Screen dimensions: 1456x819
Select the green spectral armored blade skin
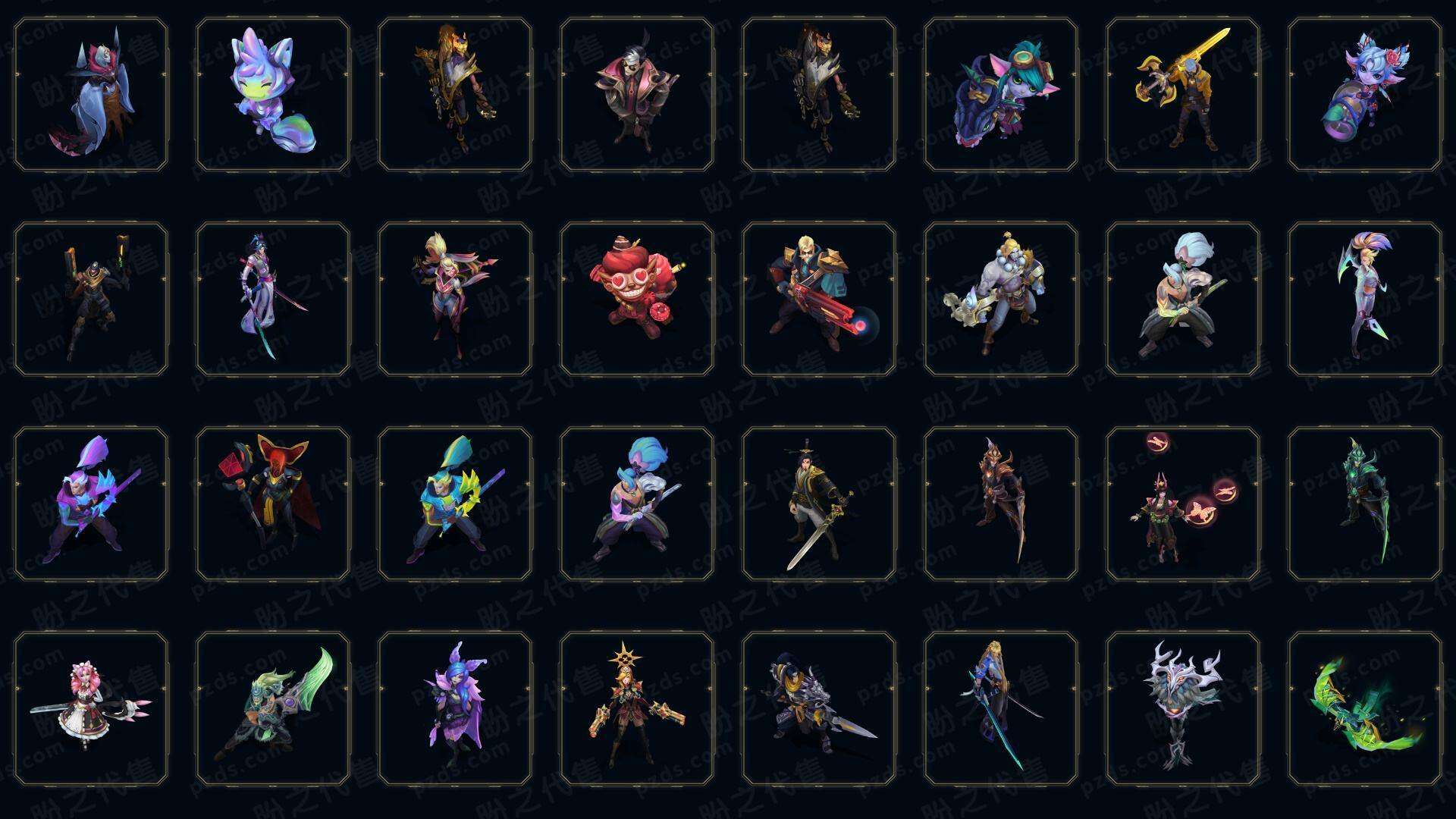point(1365,504)
